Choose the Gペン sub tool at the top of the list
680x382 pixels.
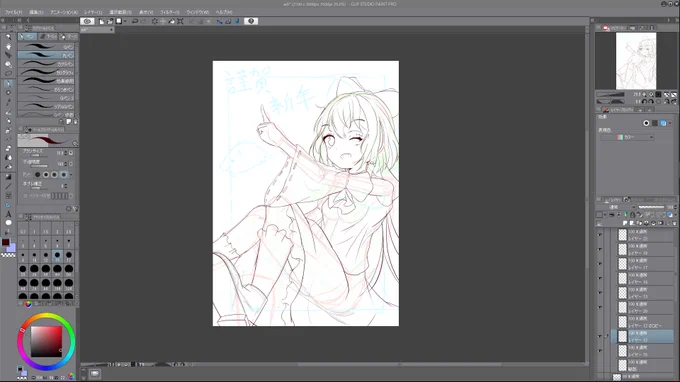(46, 46)
